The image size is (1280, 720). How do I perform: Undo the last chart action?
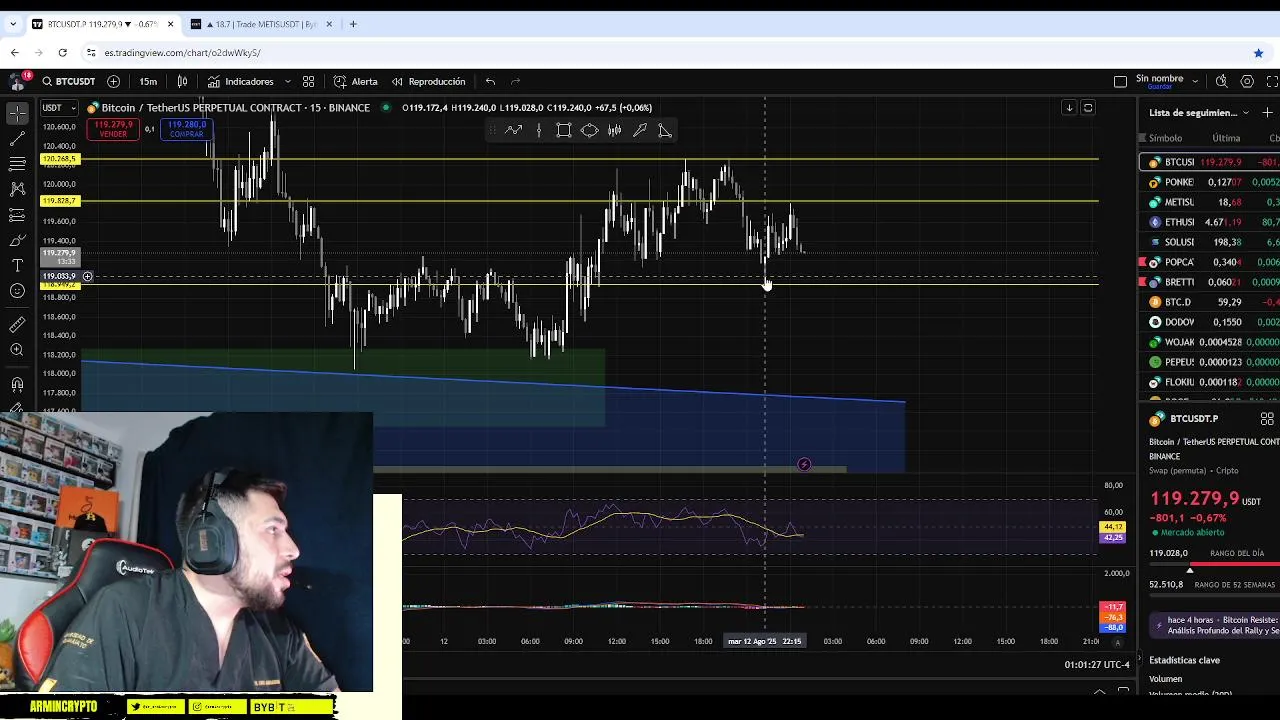point(490,82)
